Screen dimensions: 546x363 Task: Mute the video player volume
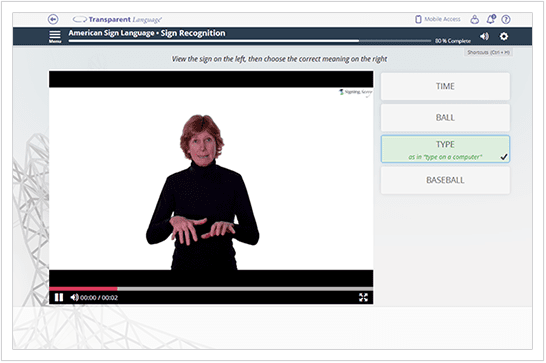pos(74,298)
